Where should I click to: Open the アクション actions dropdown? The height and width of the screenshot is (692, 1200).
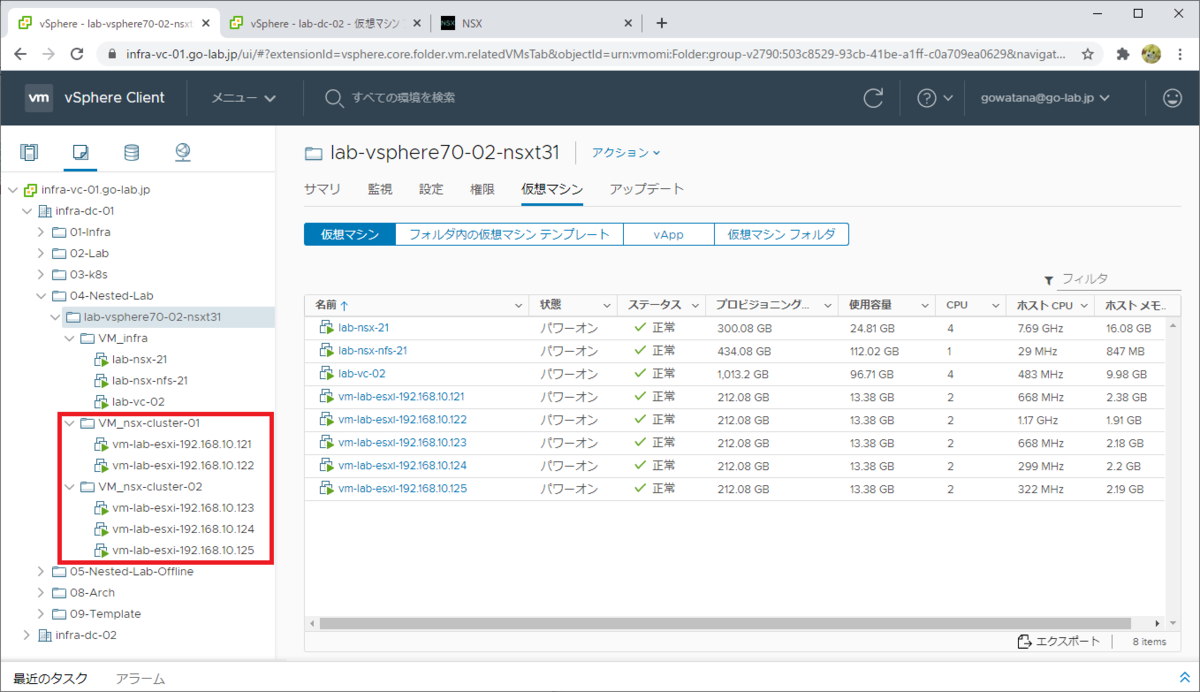pos(626,153)
